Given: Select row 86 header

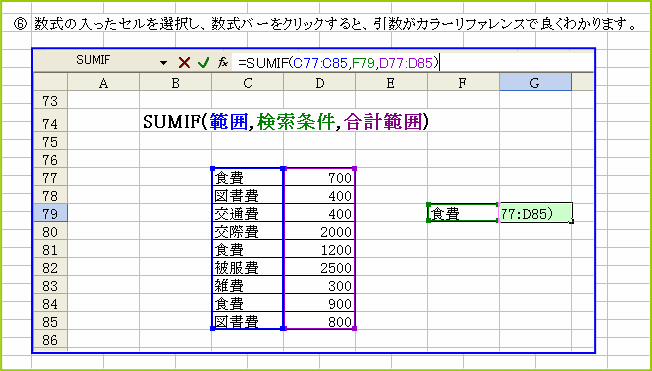Looking at the screenshot, I should click(50, 340).
